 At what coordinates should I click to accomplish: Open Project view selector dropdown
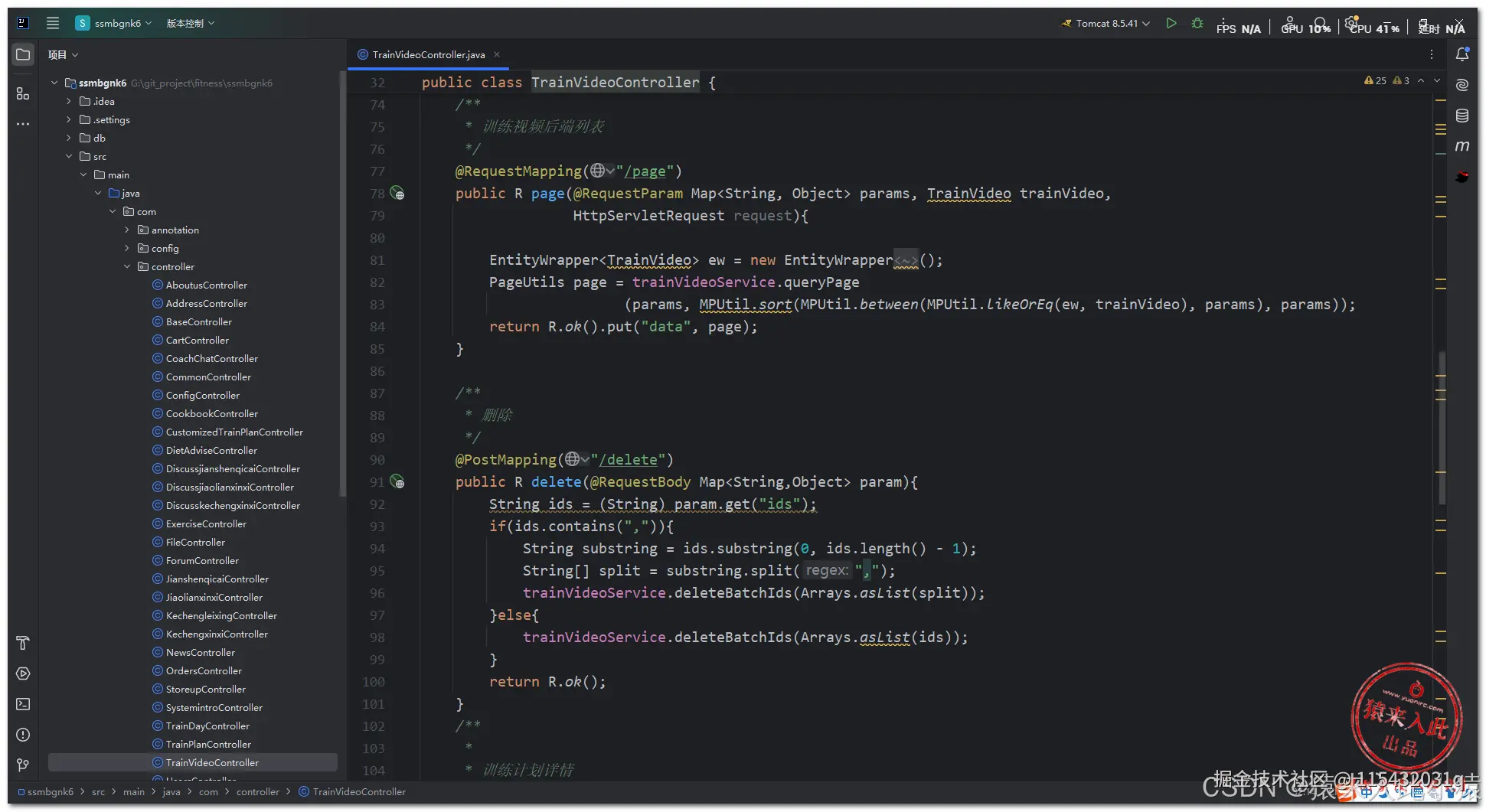point(63,54)
